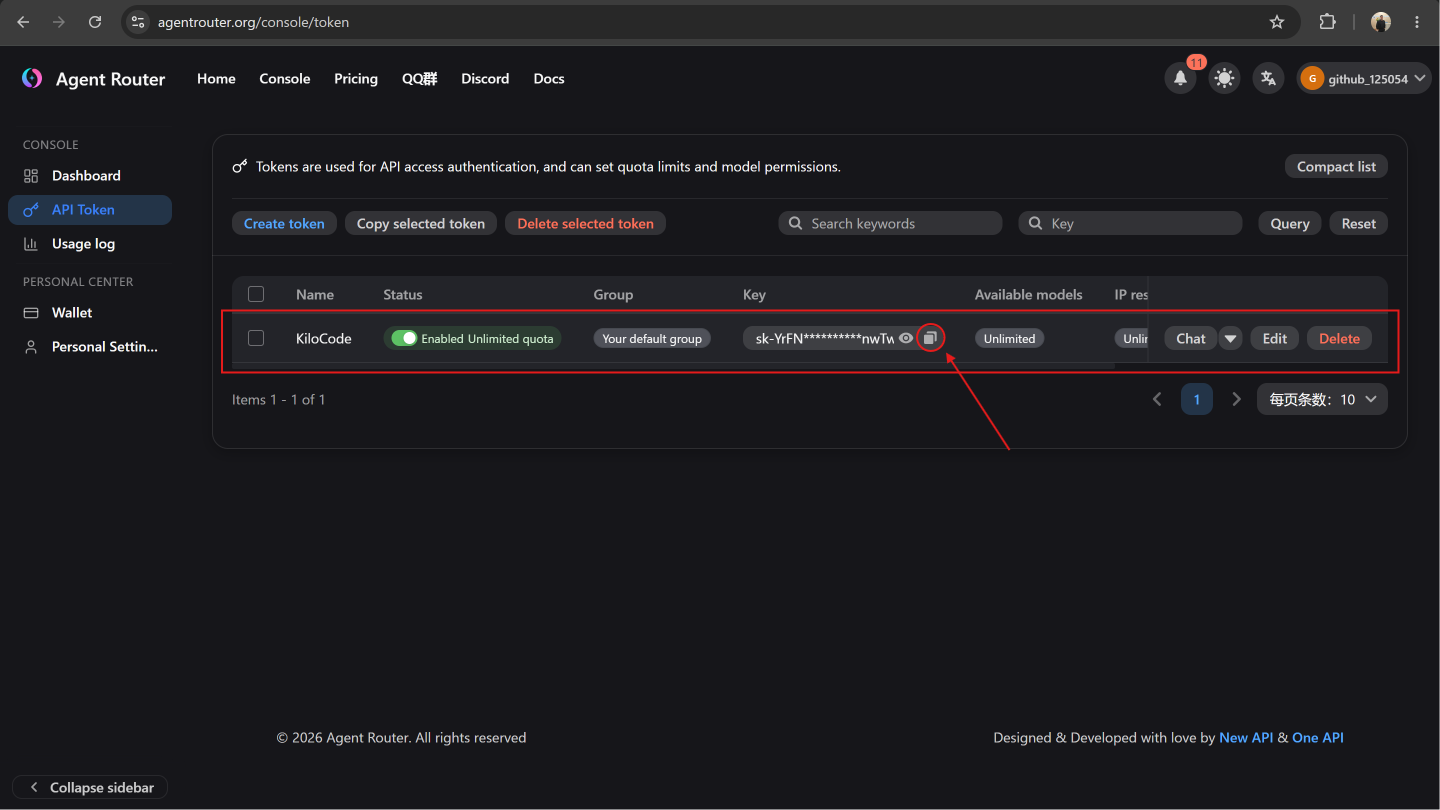Click the KiloCode token name

pyautogui.click(x=324, y=339)
